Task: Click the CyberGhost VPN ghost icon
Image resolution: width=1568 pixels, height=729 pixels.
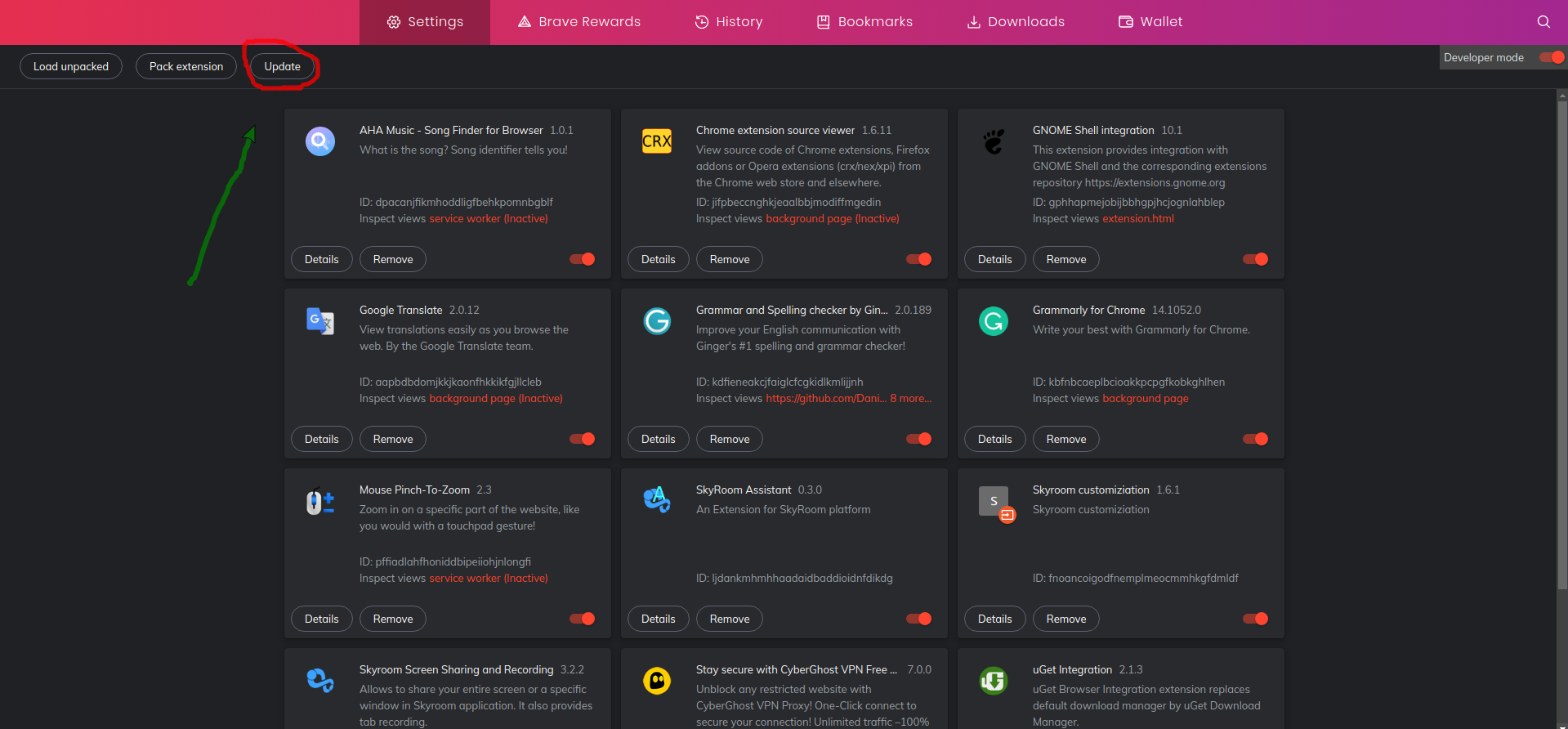Action: pos(657,681)
